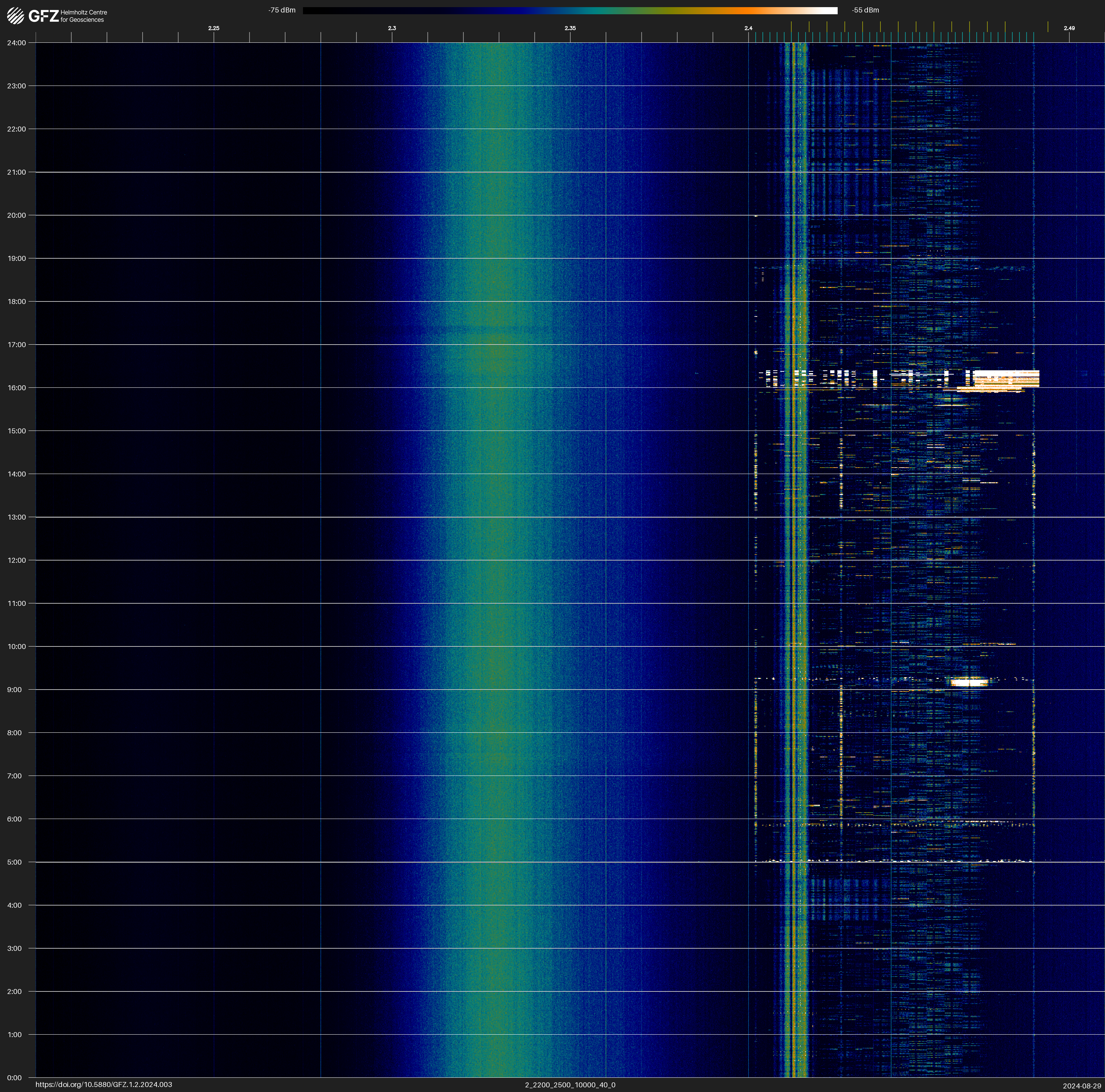Click the 2024-08-29 date label

1081,1086
